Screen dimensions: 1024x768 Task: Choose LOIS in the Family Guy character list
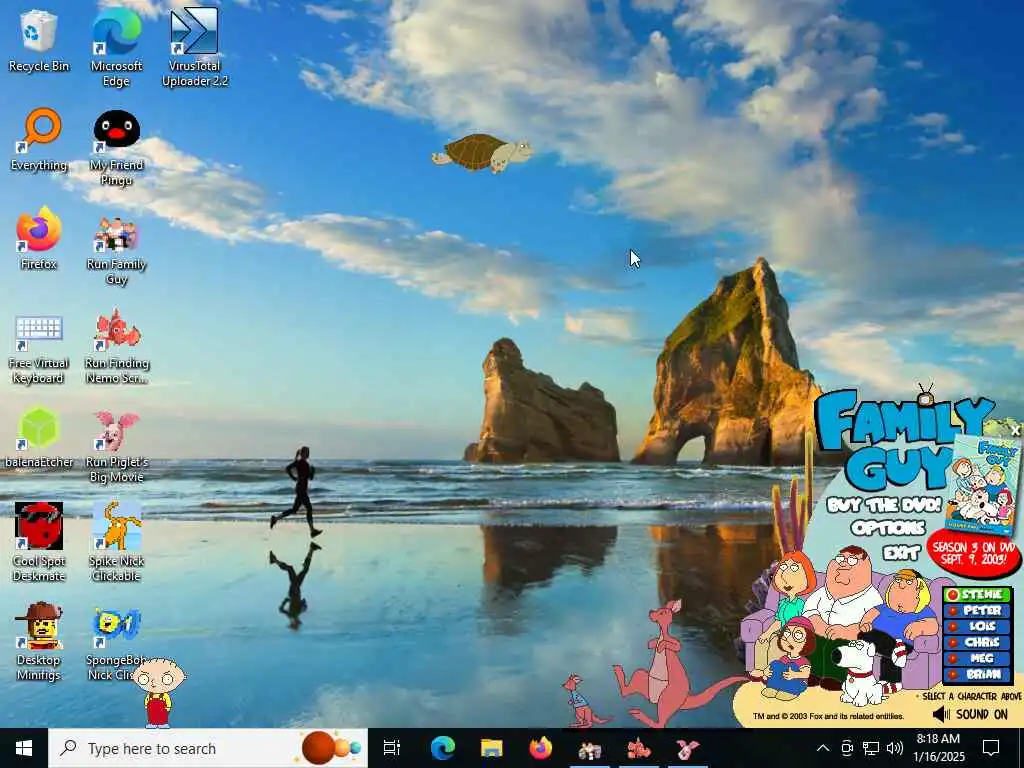coord(978,626)
